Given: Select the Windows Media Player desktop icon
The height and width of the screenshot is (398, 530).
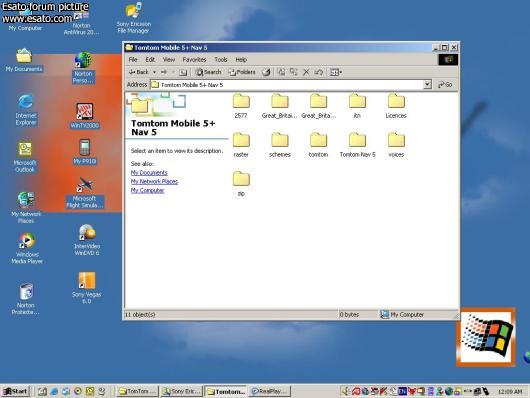Looking at the screenshot, I should coord(27,248).
